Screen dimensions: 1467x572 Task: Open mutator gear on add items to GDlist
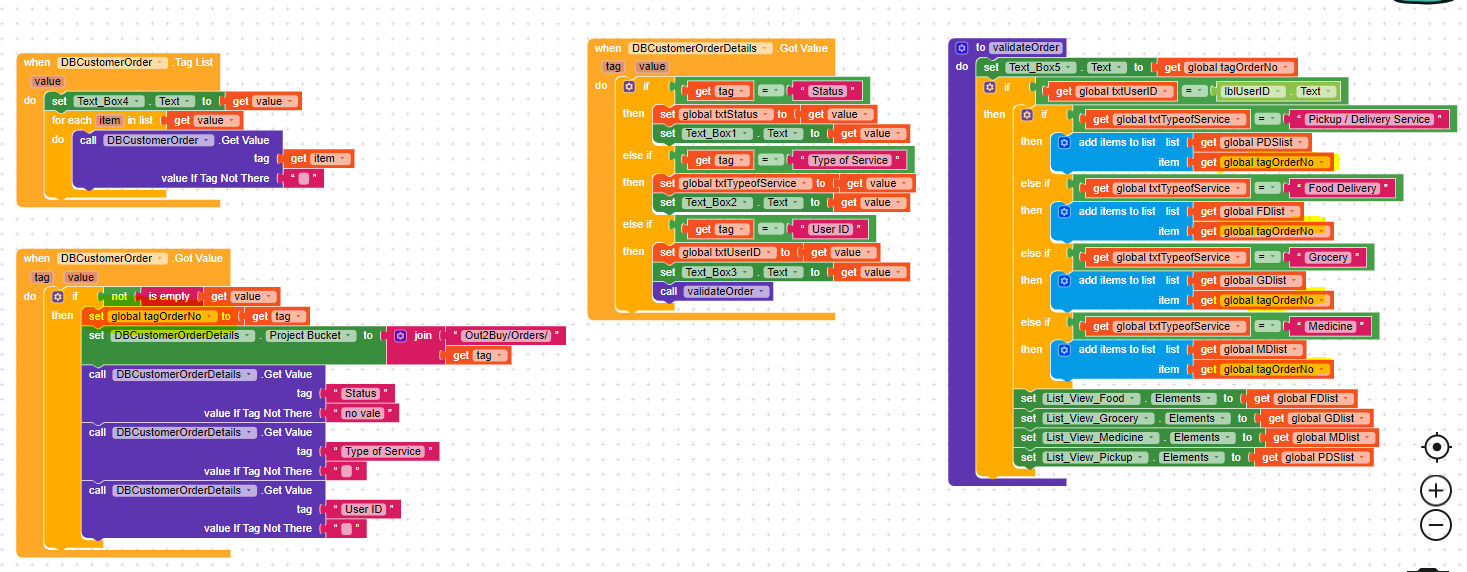(1064, 280)
